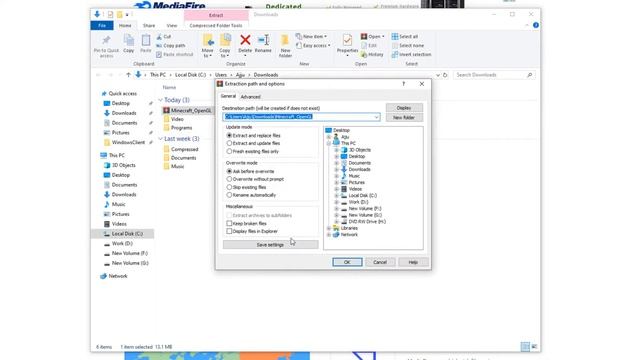The height and width of the screenshot is (360, 640).
Task: Click Select all in the ribbon
Action: click(x=404, y=36)
